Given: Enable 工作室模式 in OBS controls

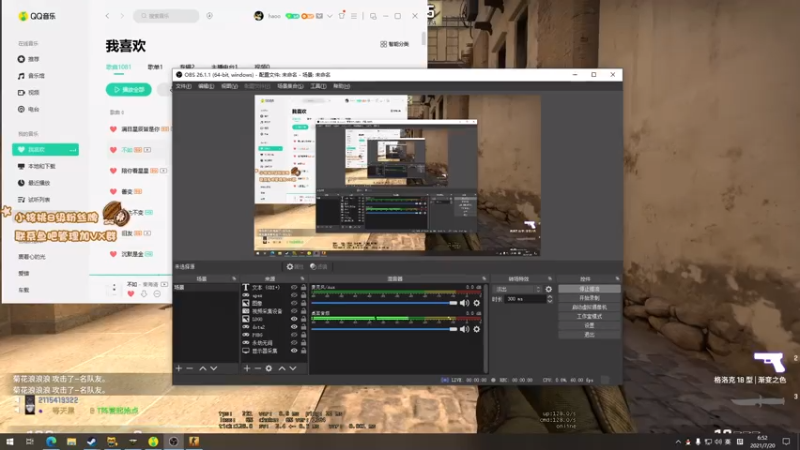Looking at the screenshot, I should tap(589, 316).
